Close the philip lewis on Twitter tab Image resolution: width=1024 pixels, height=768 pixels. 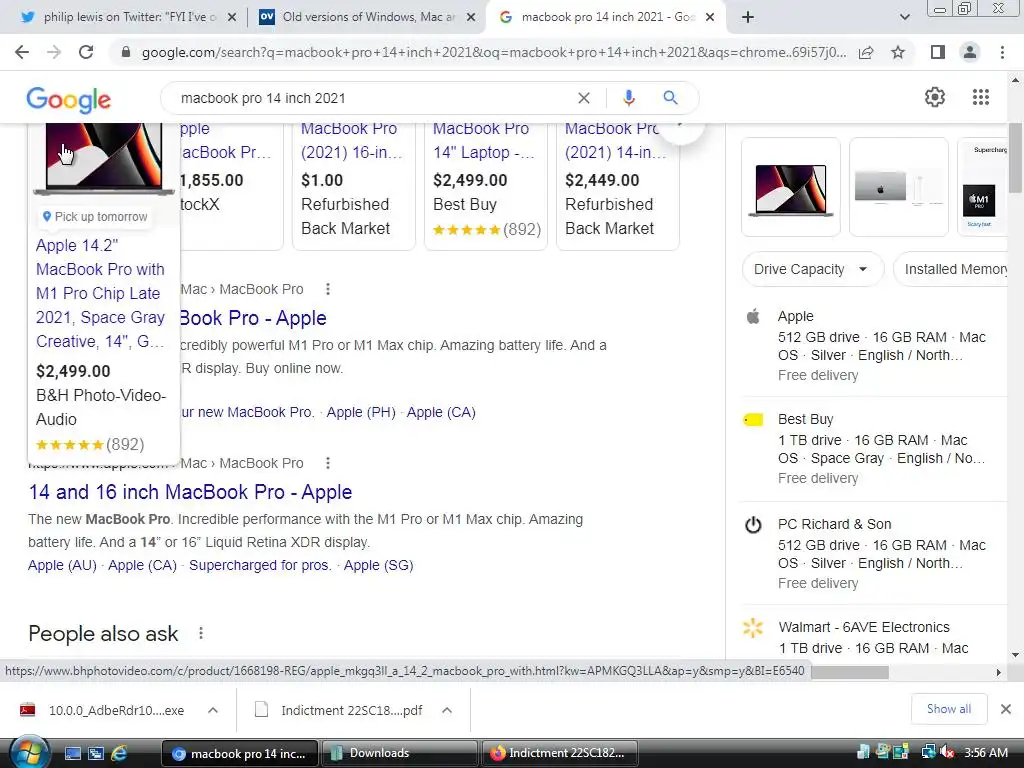click(x=231, y=17)
